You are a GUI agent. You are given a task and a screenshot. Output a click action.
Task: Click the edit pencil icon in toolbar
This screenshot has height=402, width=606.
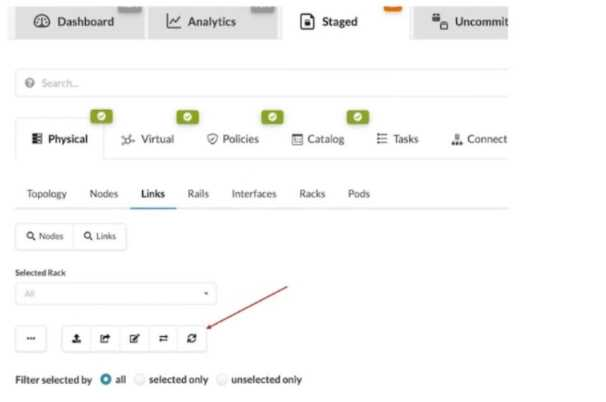click(x=134, y=339)
